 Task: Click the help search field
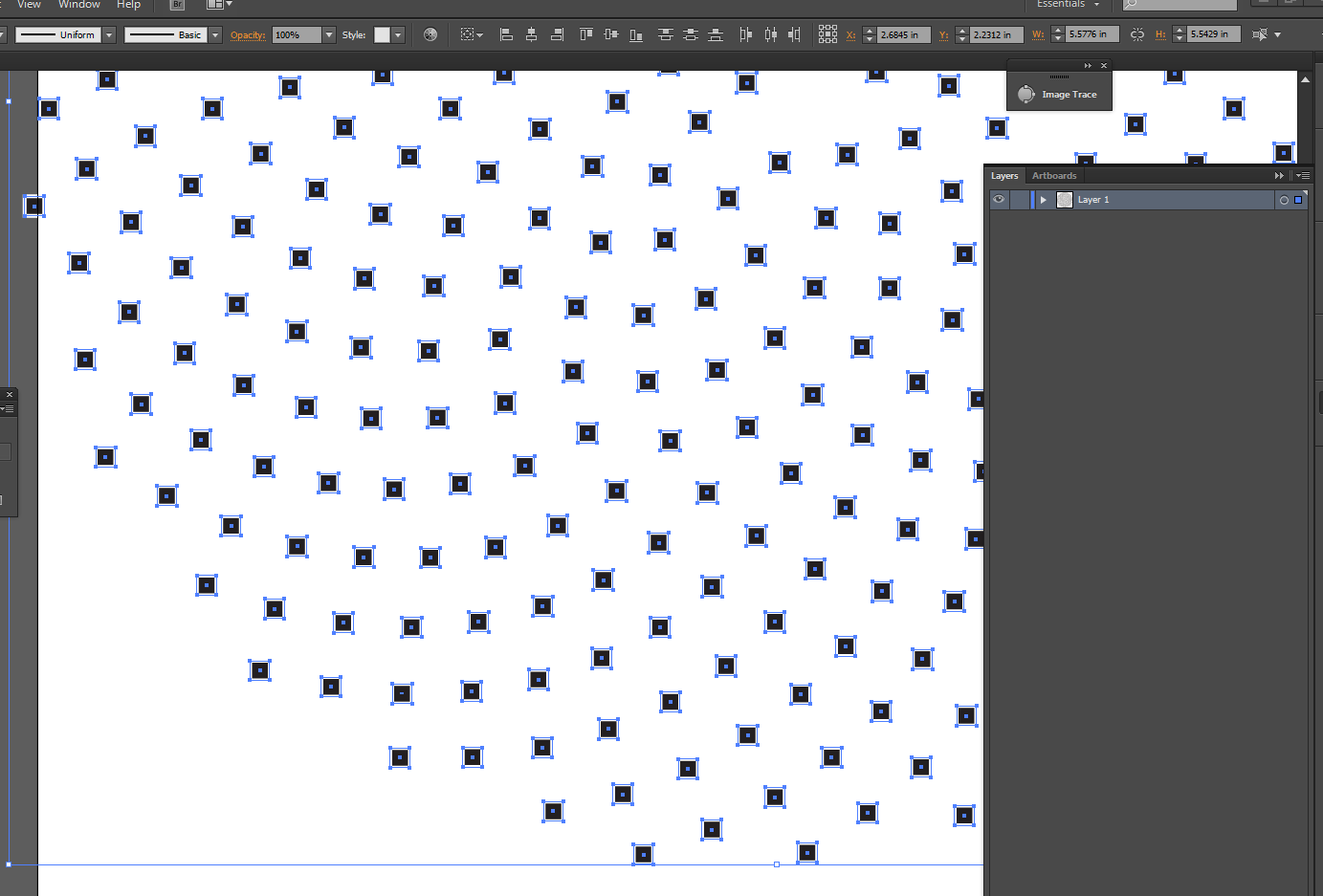tap(1180, 5)
